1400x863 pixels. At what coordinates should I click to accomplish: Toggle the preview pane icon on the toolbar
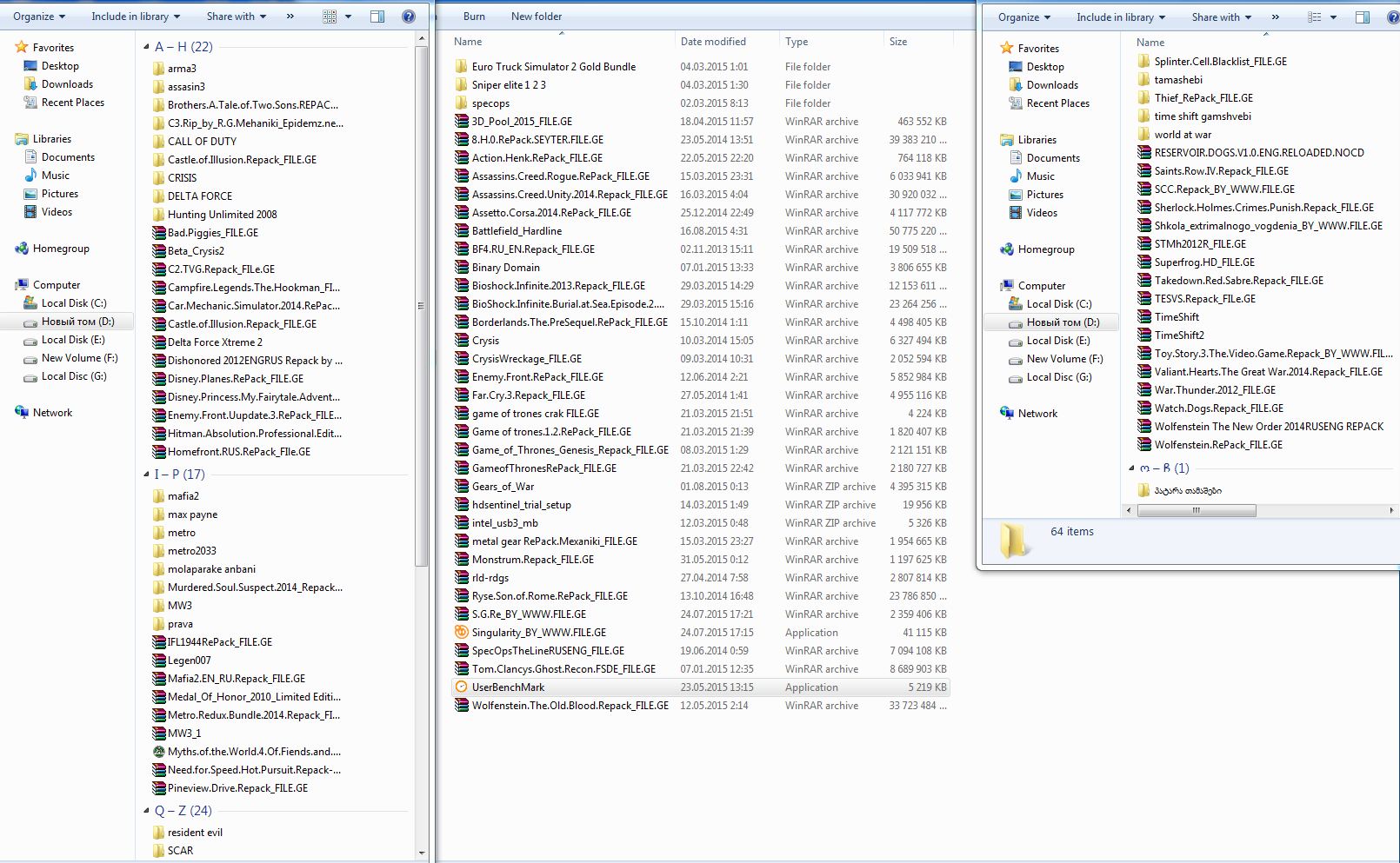377,16
